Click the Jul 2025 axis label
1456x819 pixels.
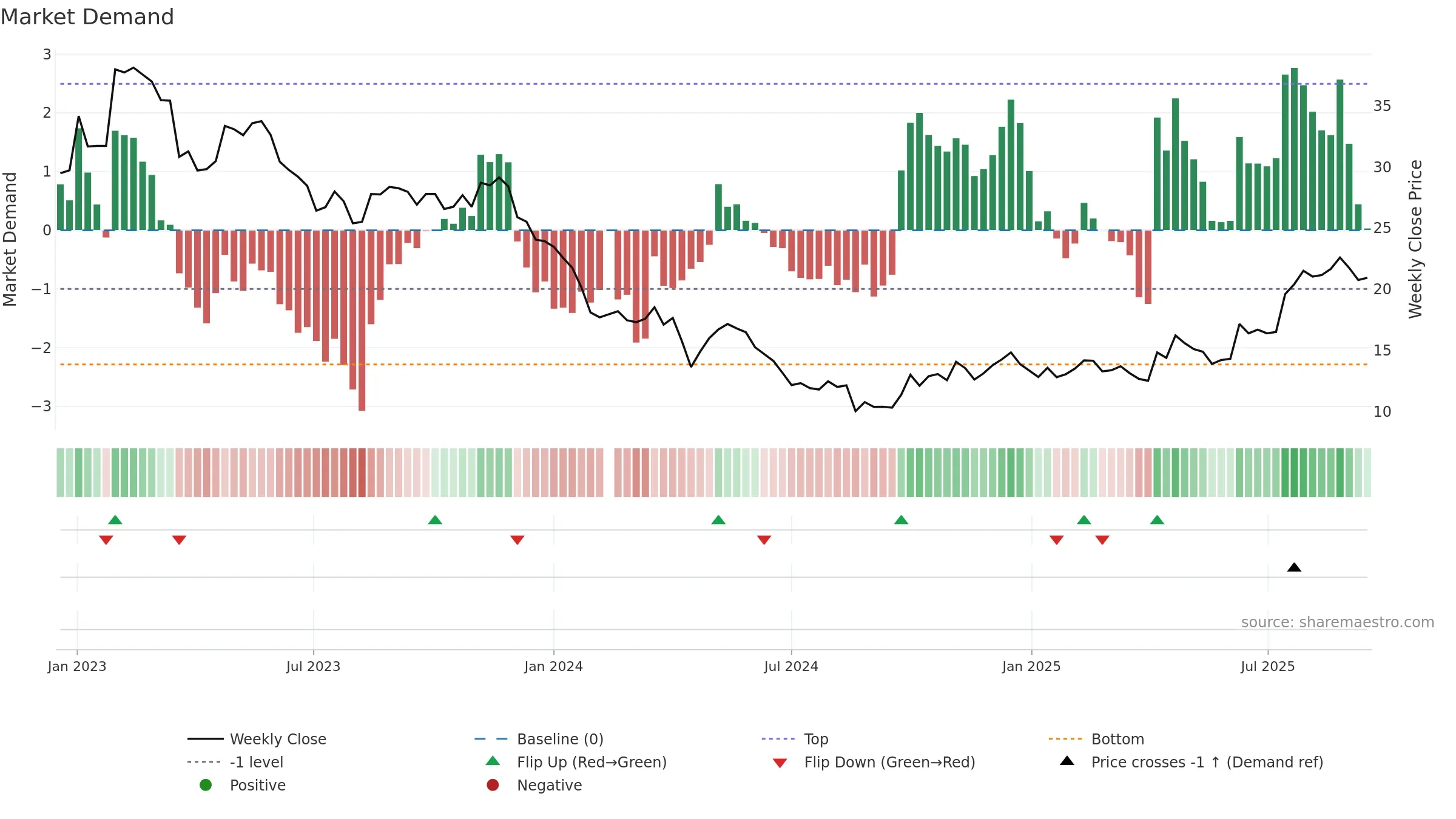click(1268, 667)
